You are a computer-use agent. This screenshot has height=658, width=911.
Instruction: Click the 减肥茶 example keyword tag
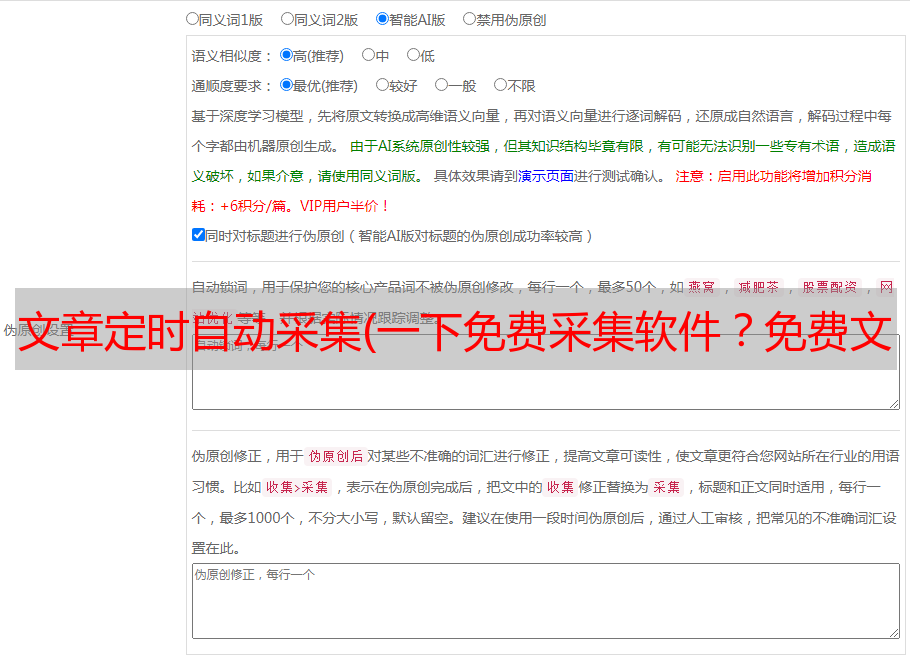[758, 287]
